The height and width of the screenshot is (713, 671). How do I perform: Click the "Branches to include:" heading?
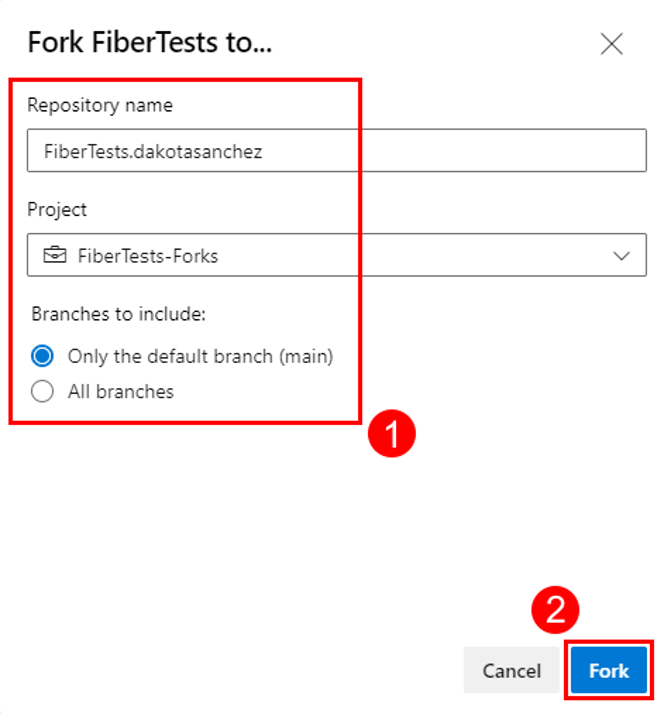pyautogui.click(x=119, y=314)
